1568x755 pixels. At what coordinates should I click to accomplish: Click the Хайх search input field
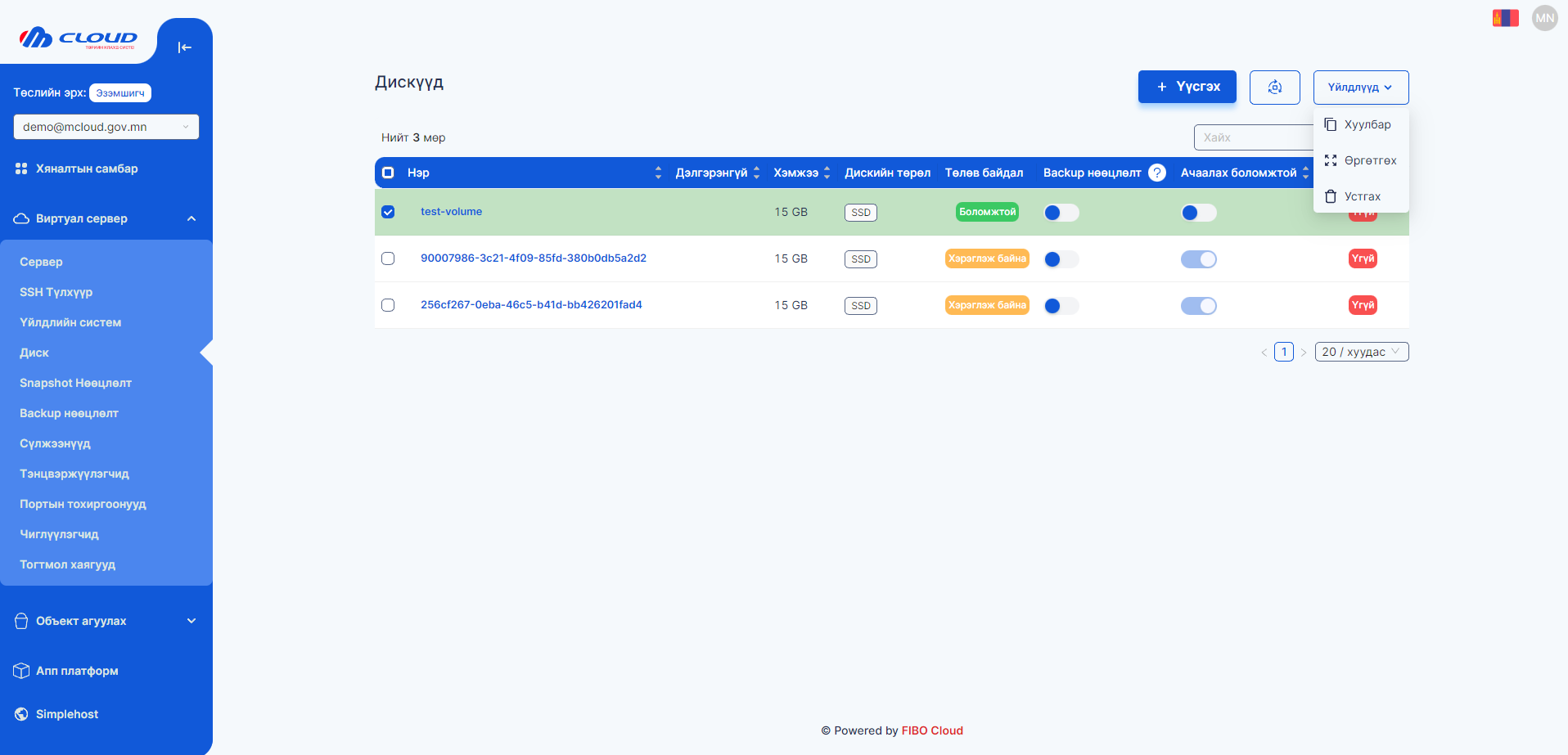[x=1252, y=137]
